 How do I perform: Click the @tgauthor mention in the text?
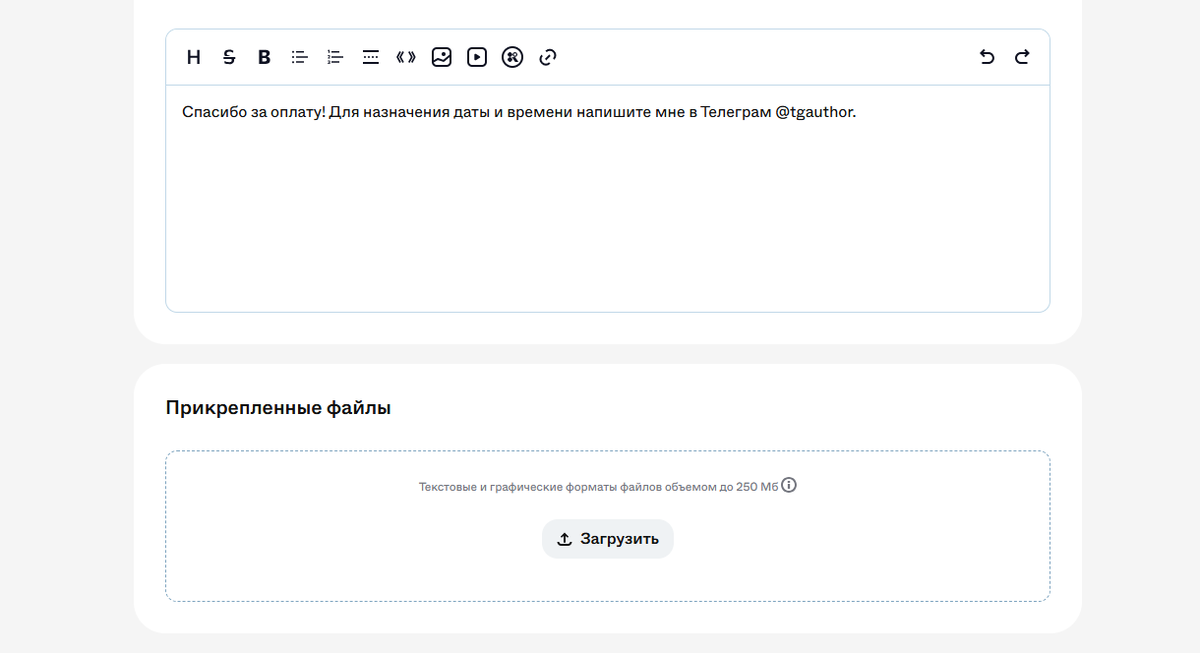[814, 112]
